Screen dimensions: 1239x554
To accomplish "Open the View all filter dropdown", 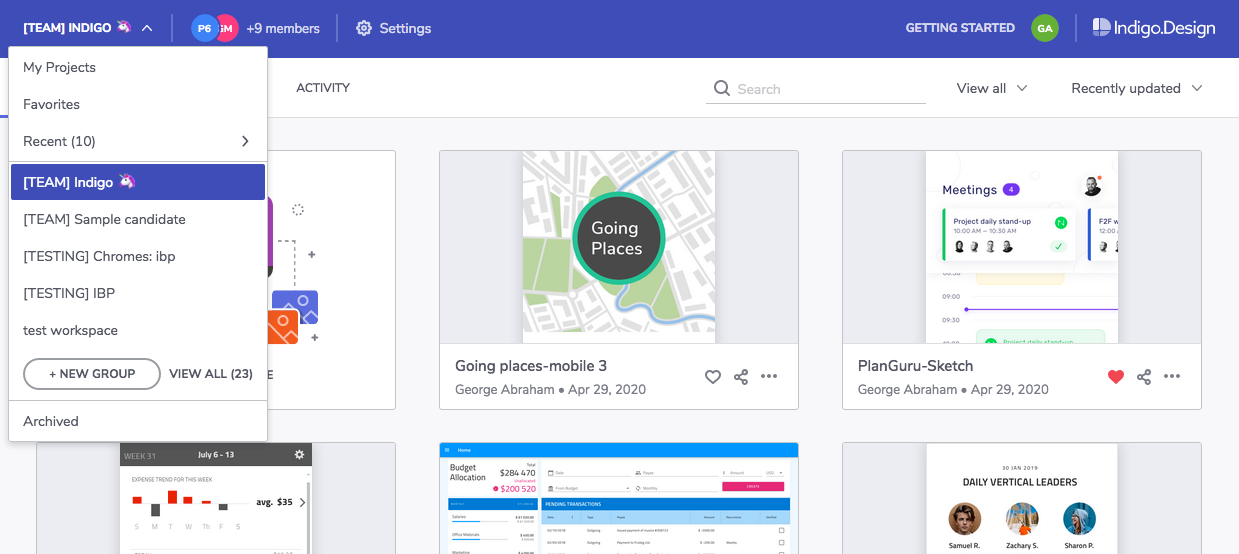I will (x=992, y=88).
